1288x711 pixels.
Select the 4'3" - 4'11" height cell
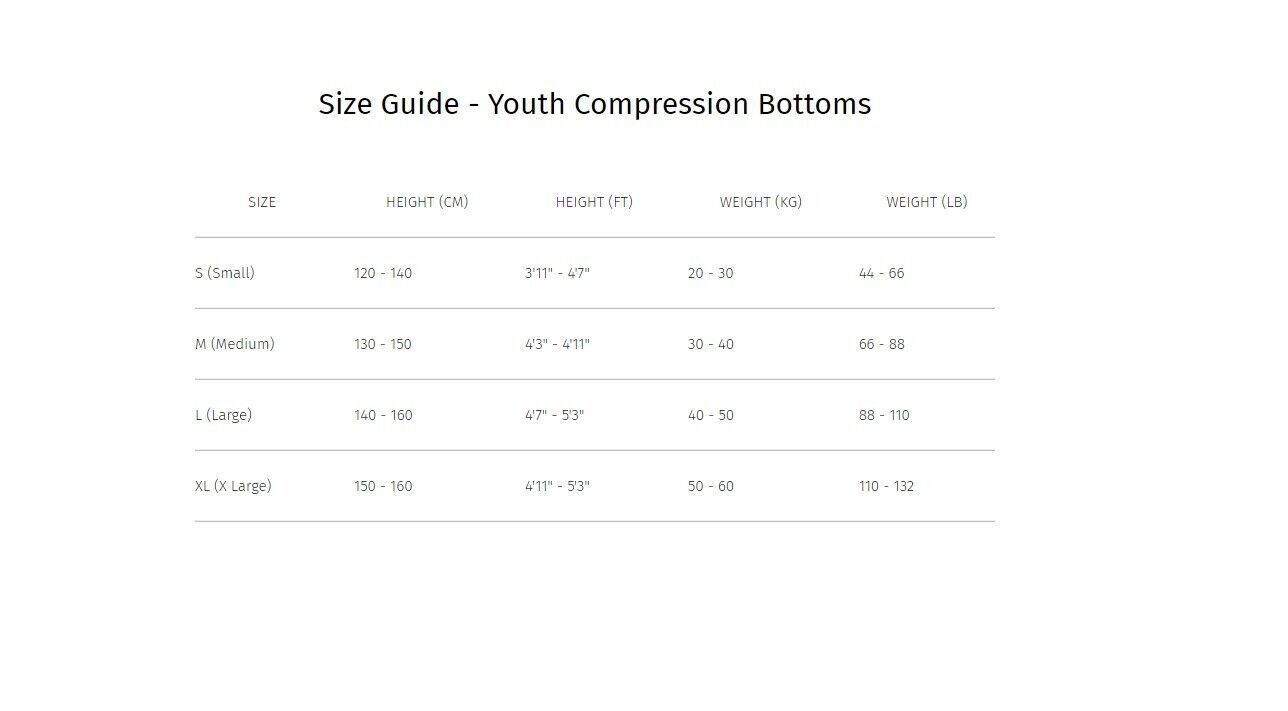coord(558,344)
